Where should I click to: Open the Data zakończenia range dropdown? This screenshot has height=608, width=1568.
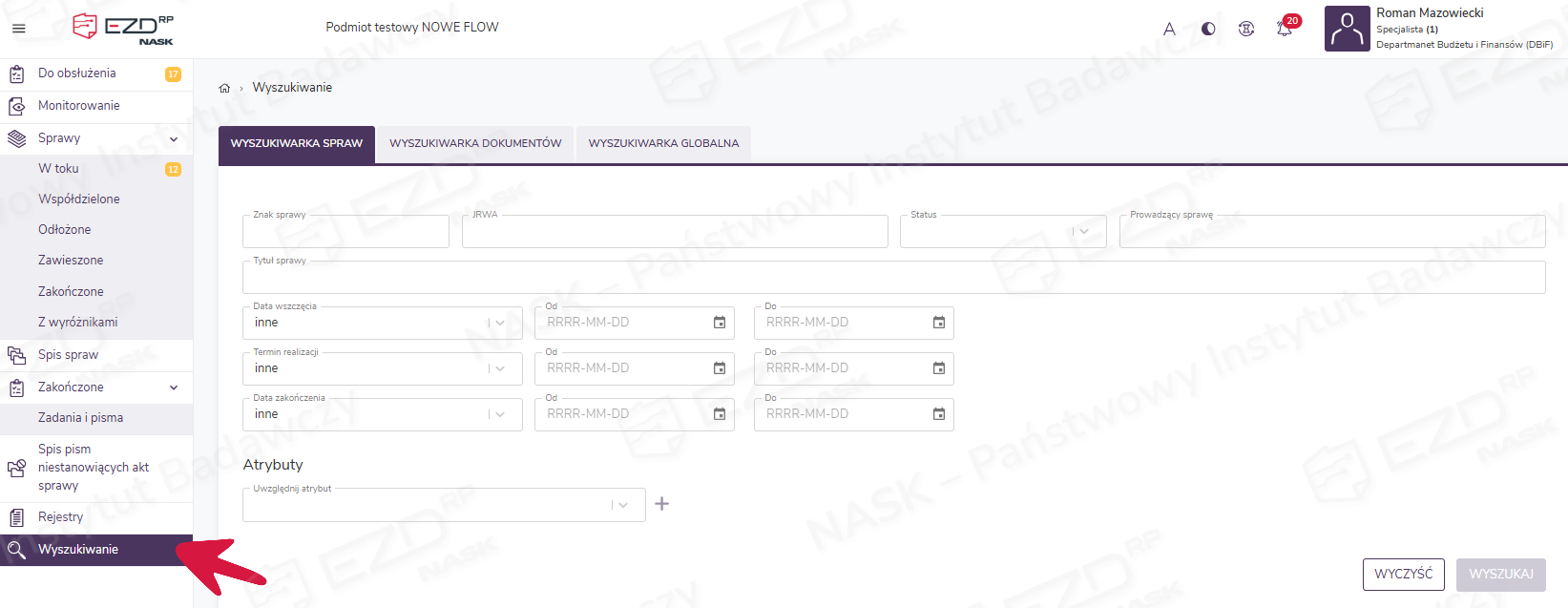[x=499, y=414]
